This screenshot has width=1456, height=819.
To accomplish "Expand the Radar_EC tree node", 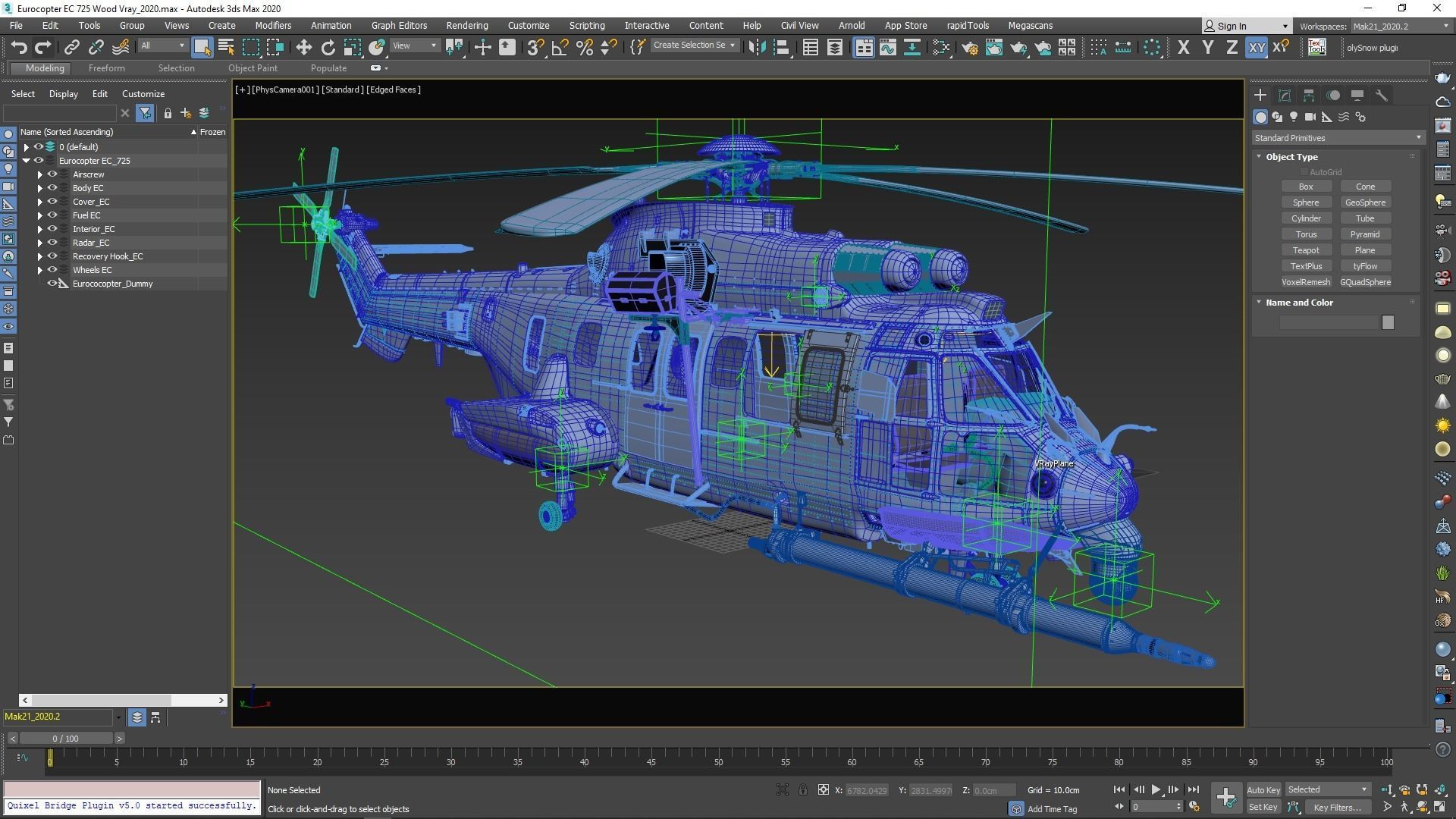I will click(x=39, y=243).
